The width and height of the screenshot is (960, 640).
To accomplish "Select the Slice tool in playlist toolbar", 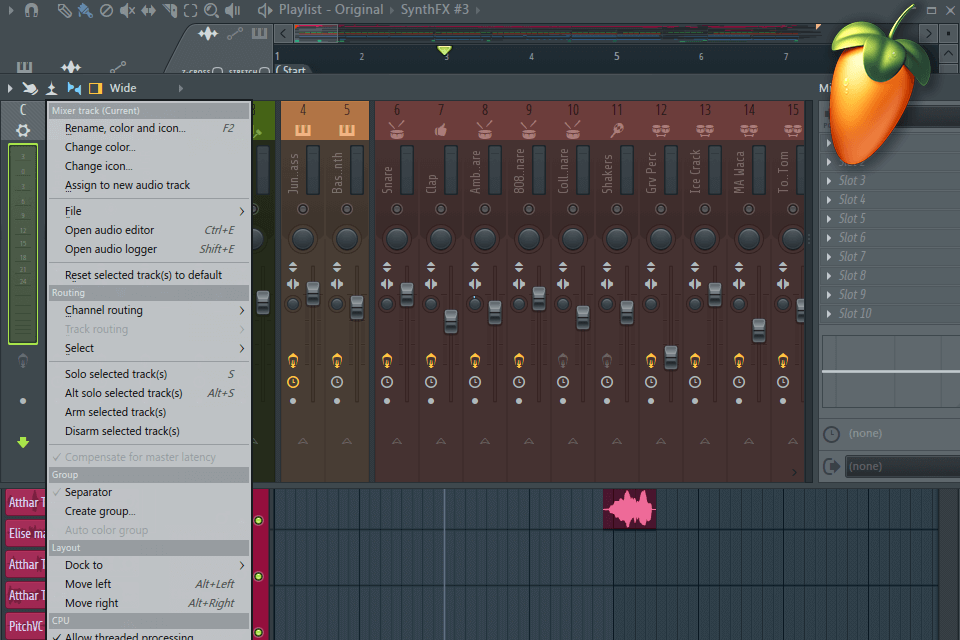I will point(170,10).
